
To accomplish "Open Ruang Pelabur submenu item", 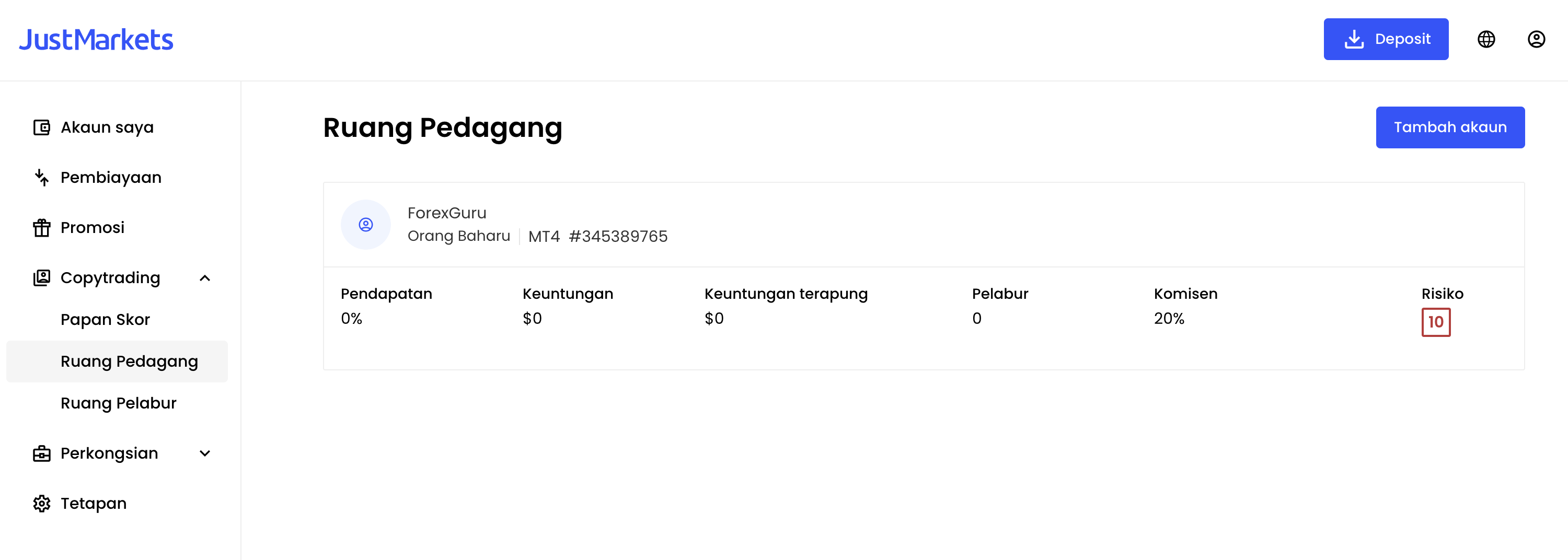I will [118, 403].
